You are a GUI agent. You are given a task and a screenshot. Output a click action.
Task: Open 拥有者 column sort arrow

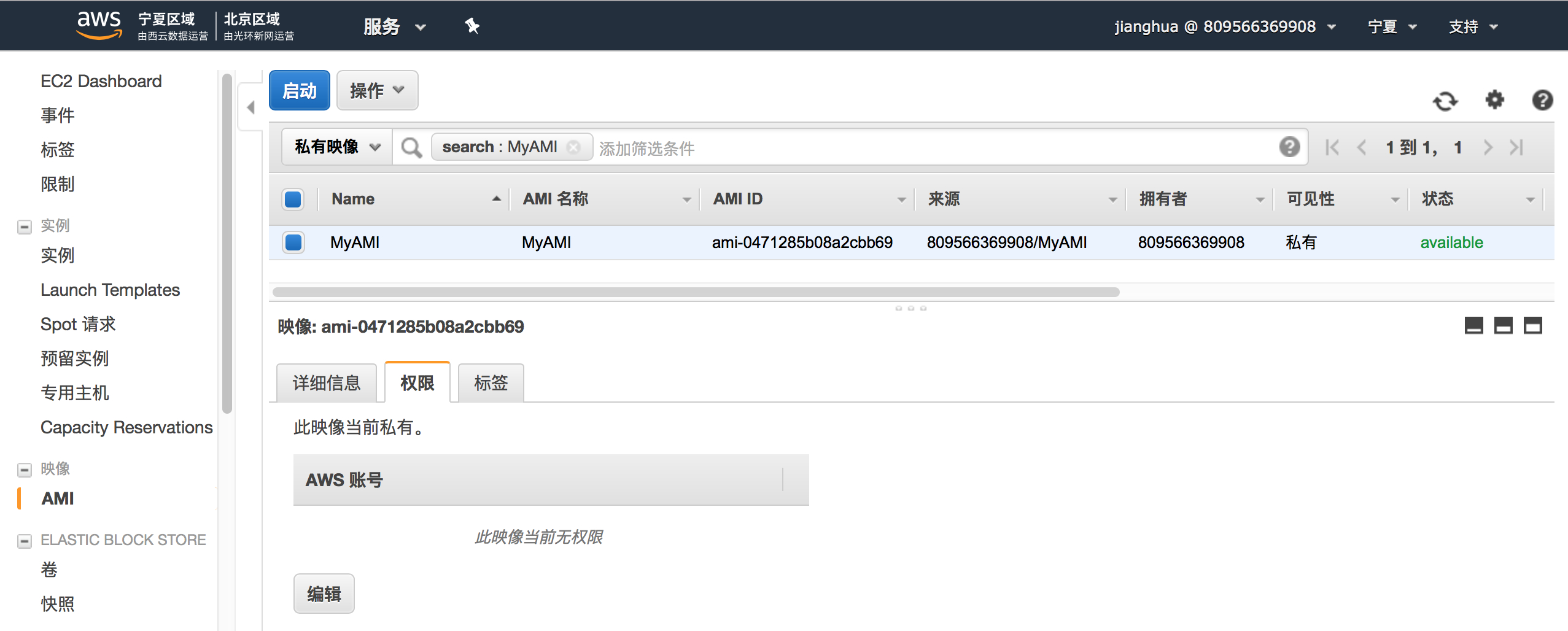point(1260,199)
